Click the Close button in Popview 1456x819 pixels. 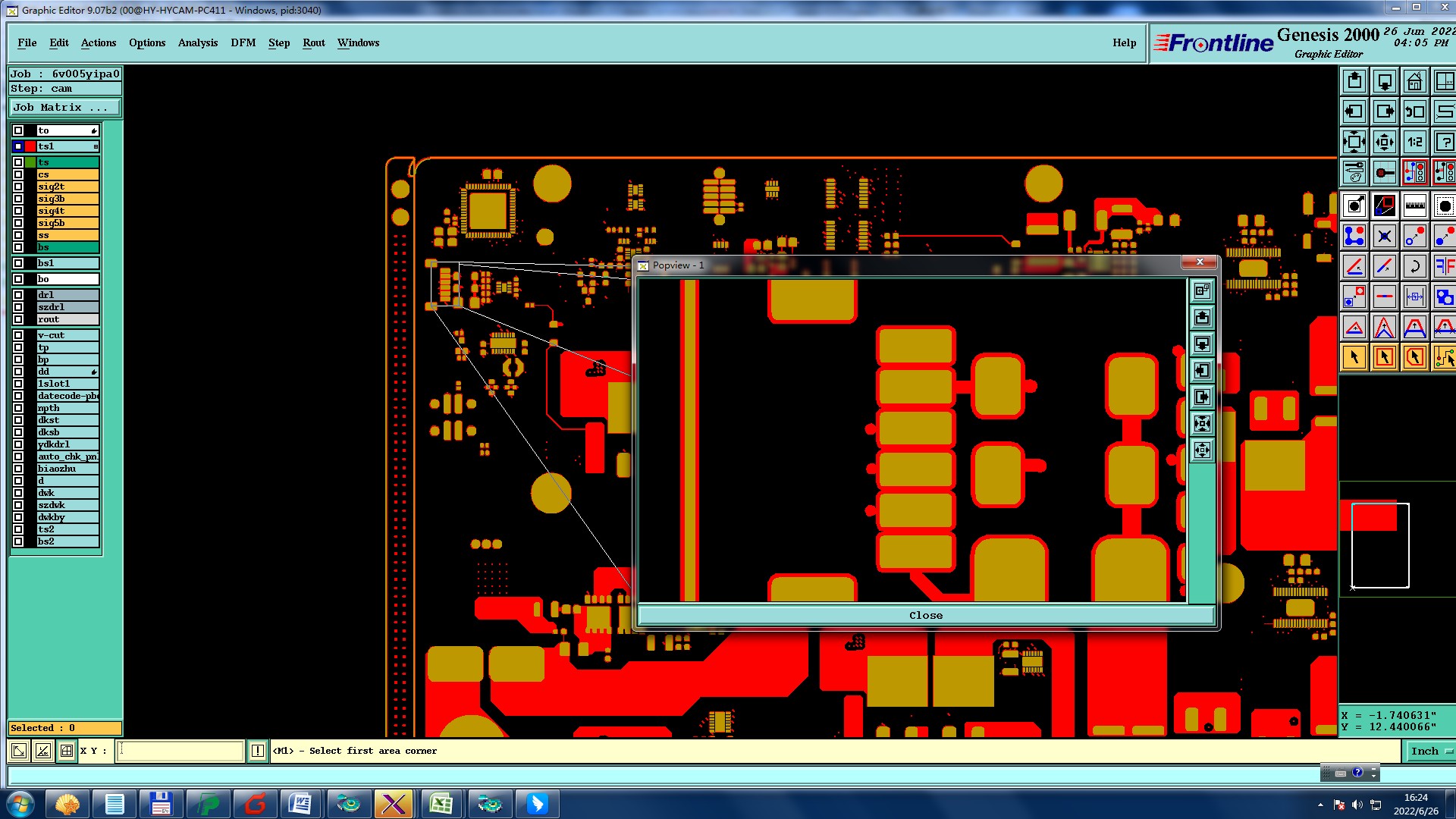pos(925,615)
